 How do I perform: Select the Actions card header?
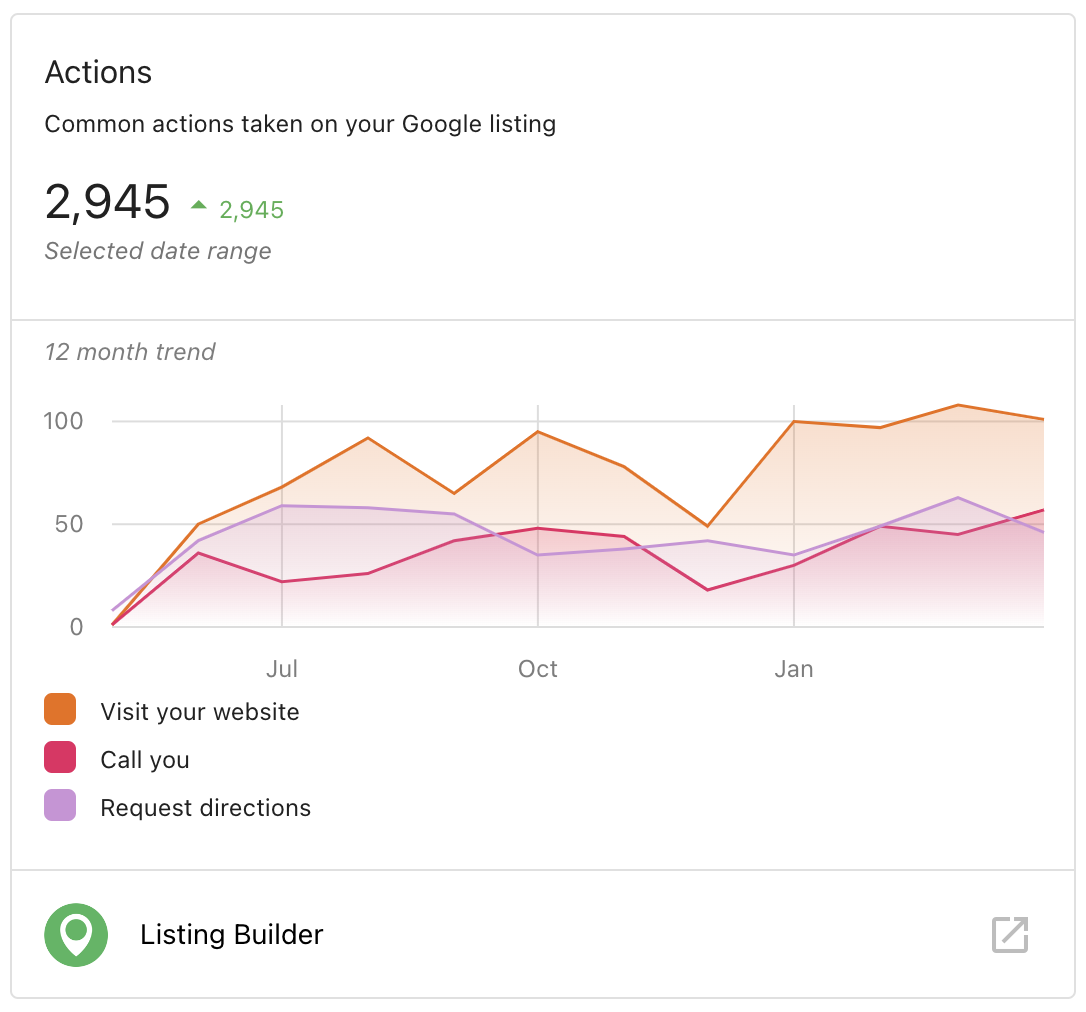pyautogui.click(x=98, y=72)
